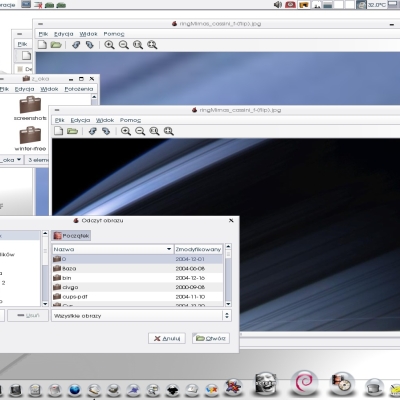Close the Odczyt obrazu dialog
Viewport: 400px width, 400px height.
tap(231, 221)
